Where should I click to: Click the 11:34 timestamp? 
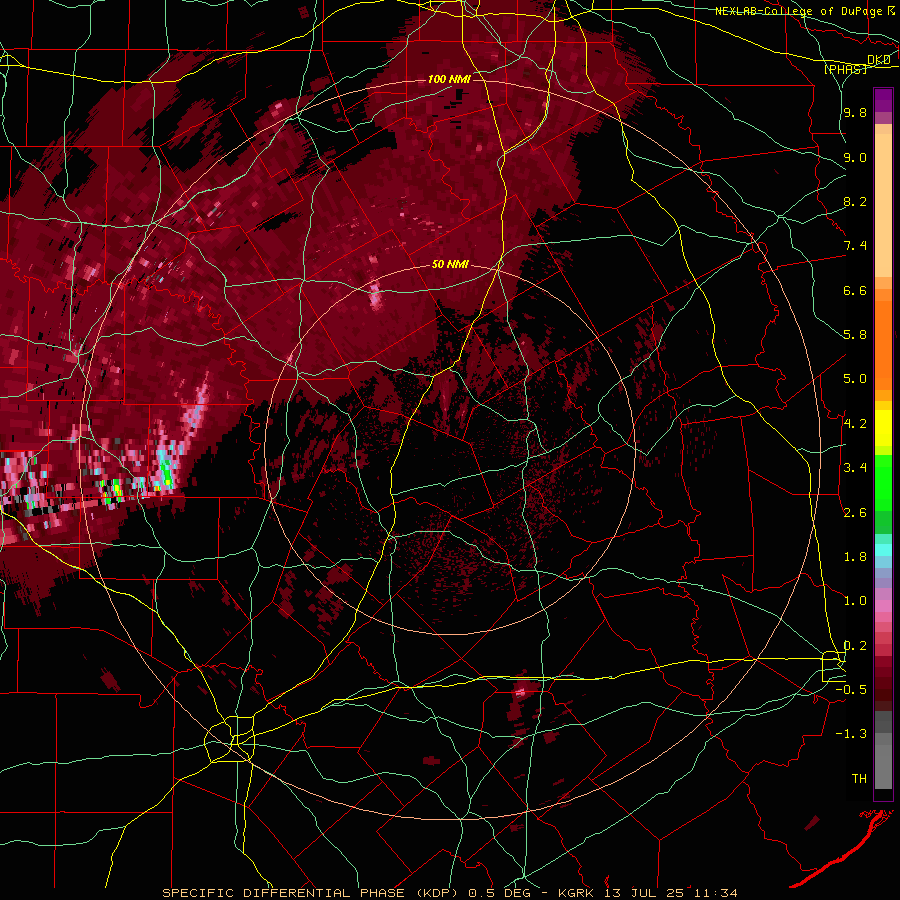point(715,893)
